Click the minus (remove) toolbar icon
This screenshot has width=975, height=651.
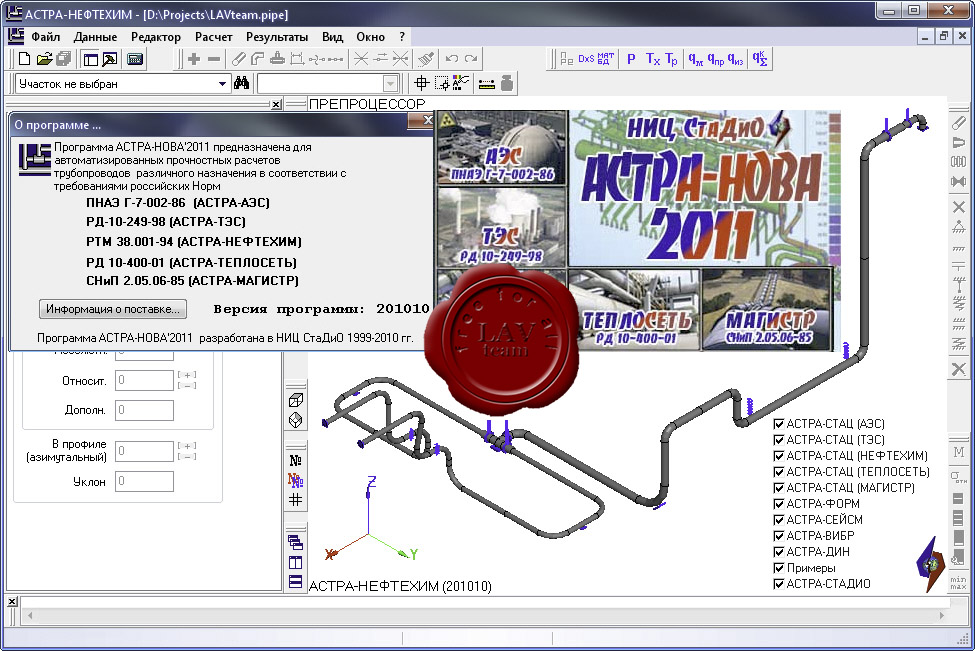[214, 59]
